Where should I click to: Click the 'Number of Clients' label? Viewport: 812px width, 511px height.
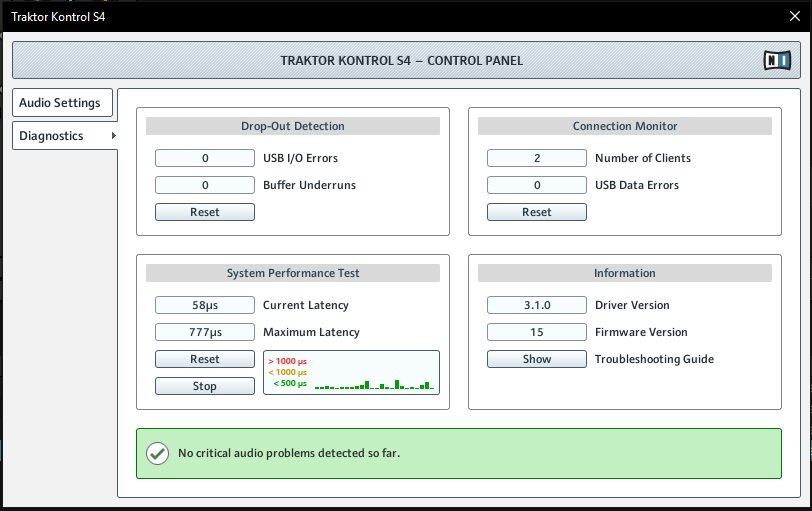pyautogui.click(x=643, y=158)
